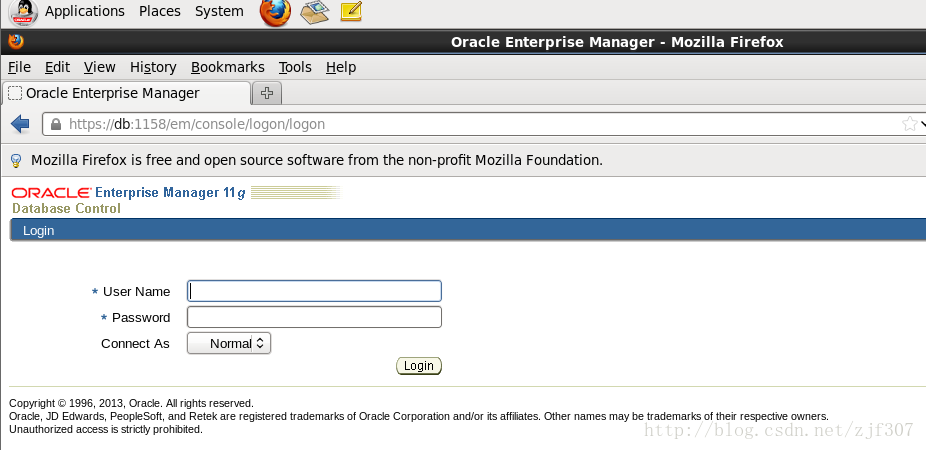Click the padlock icon in address bar
Screen dimensions: 926x450
56,125
